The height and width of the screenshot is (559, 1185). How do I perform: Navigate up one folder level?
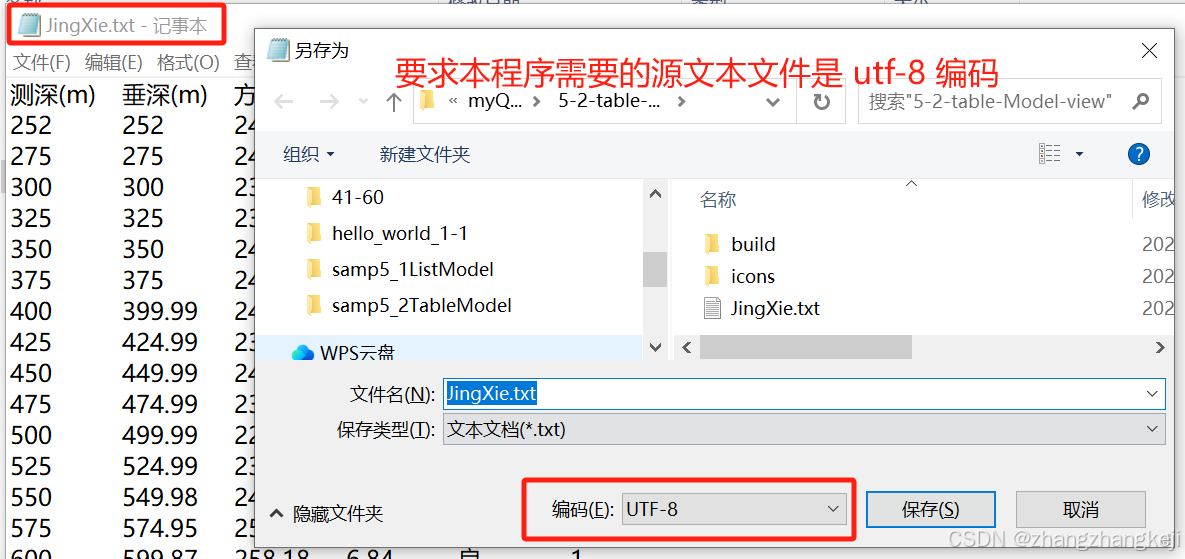393,101
